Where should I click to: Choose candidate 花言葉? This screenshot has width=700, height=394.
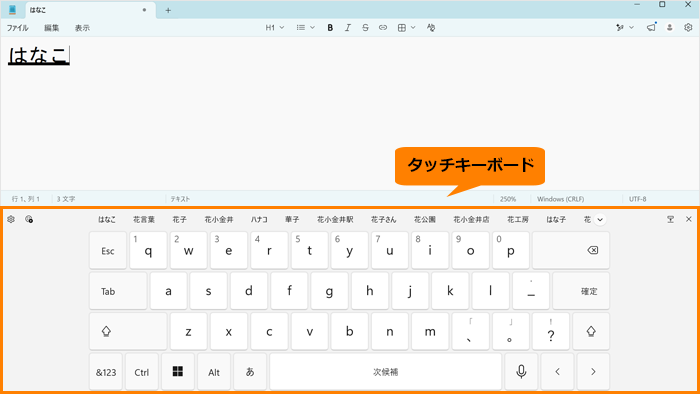144,220
